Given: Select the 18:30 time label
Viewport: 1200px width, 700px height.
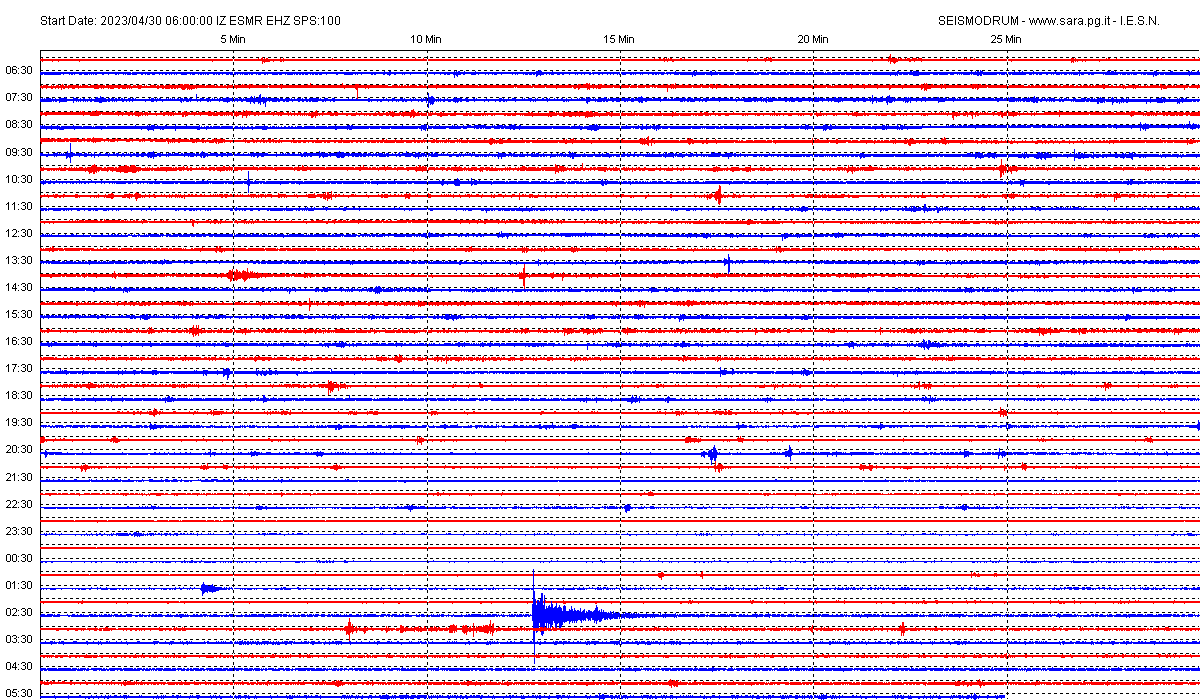Looking at the screenshot, I should [19, 396].
